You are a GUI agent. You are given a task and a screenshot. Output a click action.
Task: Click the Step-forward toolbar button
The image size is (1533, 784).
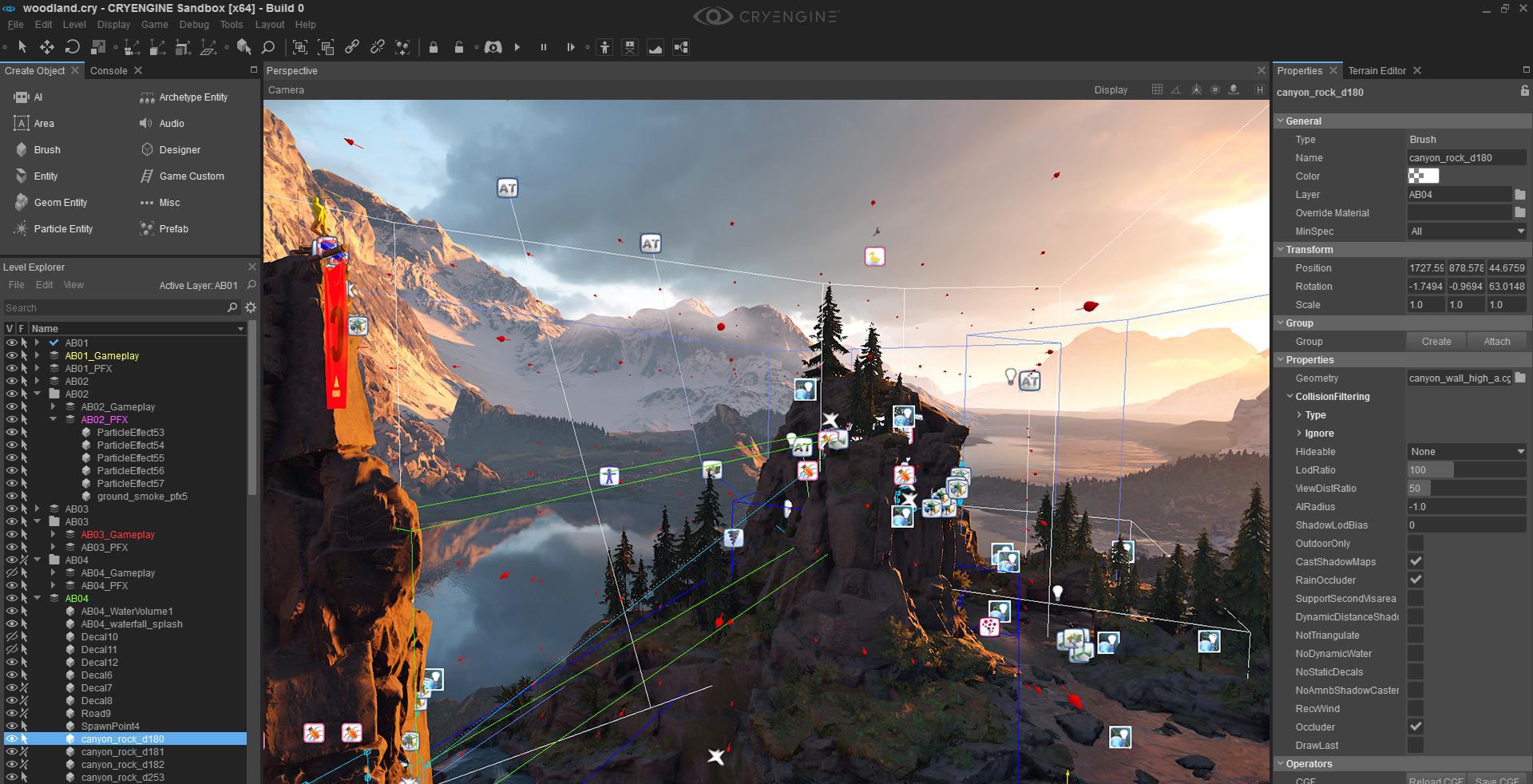tap(570, 47)
